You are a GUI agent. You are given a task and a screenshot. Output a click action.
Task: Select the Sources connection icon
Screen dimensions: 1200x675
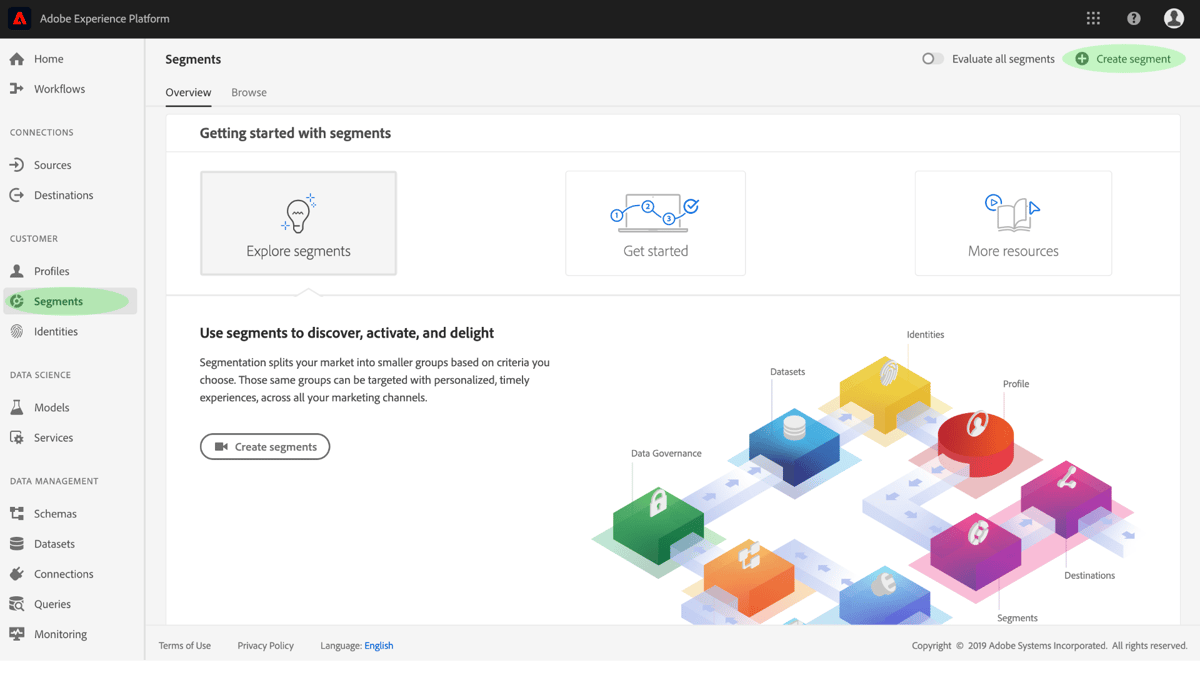pos(50,164)
